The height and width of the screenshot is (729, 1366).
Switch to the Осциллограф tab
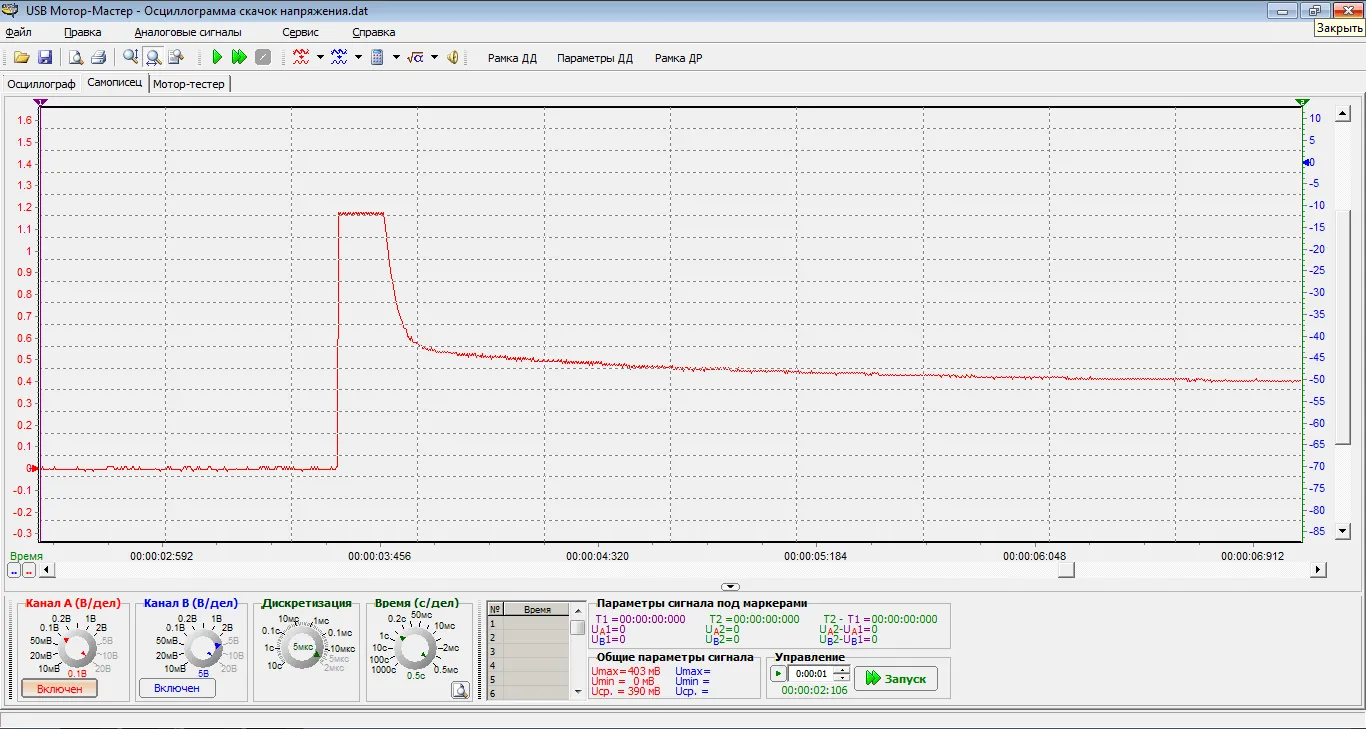click(41, 84)
